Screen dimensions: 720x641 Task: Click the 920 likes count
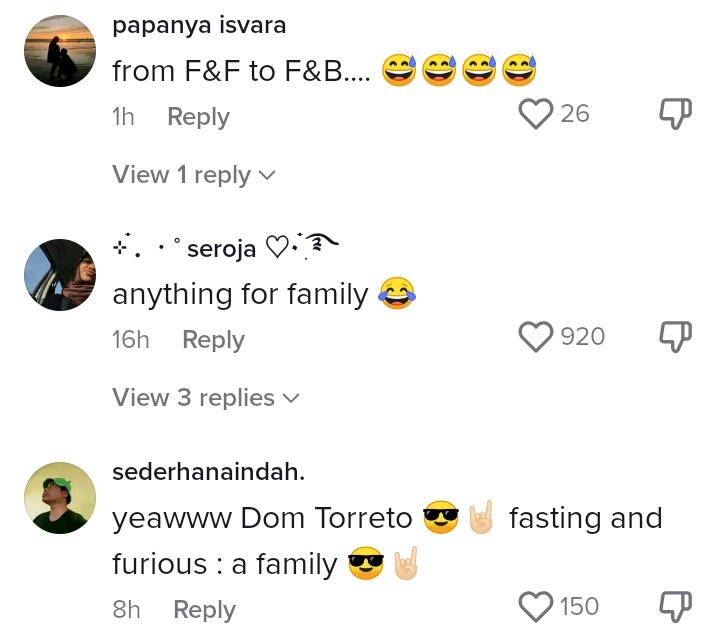(582, 337)
